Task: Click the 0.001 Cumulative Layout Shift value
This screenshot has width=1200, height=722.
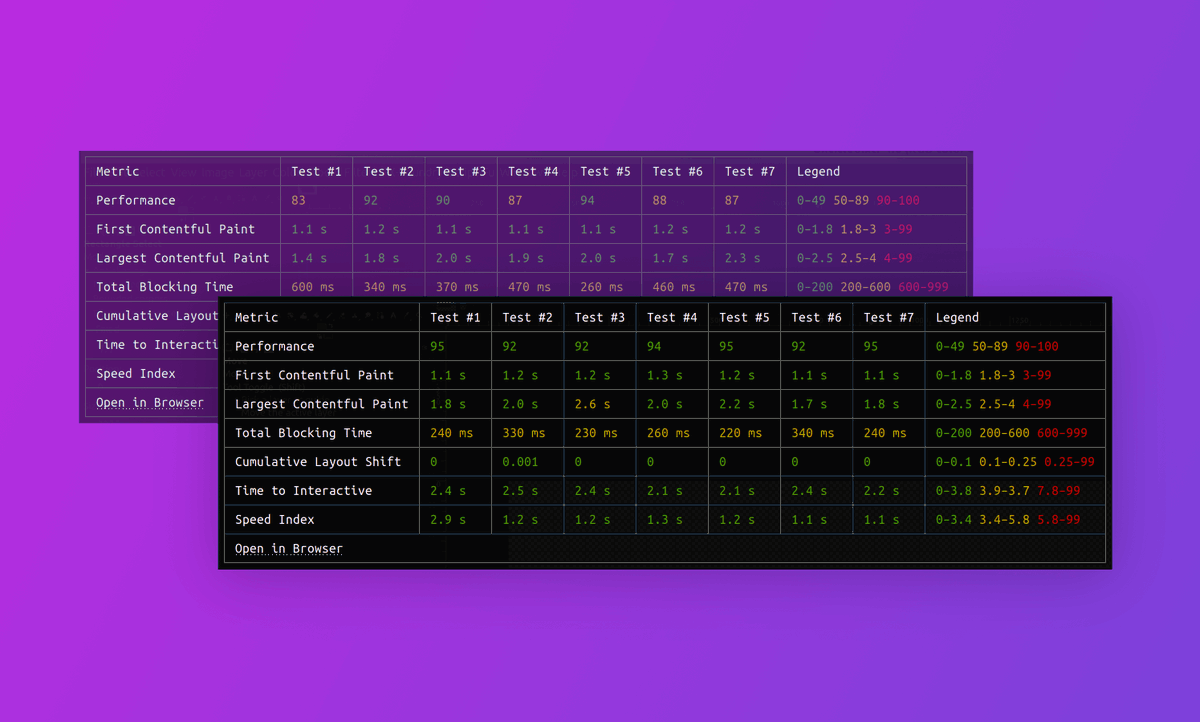Action: (520, 462)
